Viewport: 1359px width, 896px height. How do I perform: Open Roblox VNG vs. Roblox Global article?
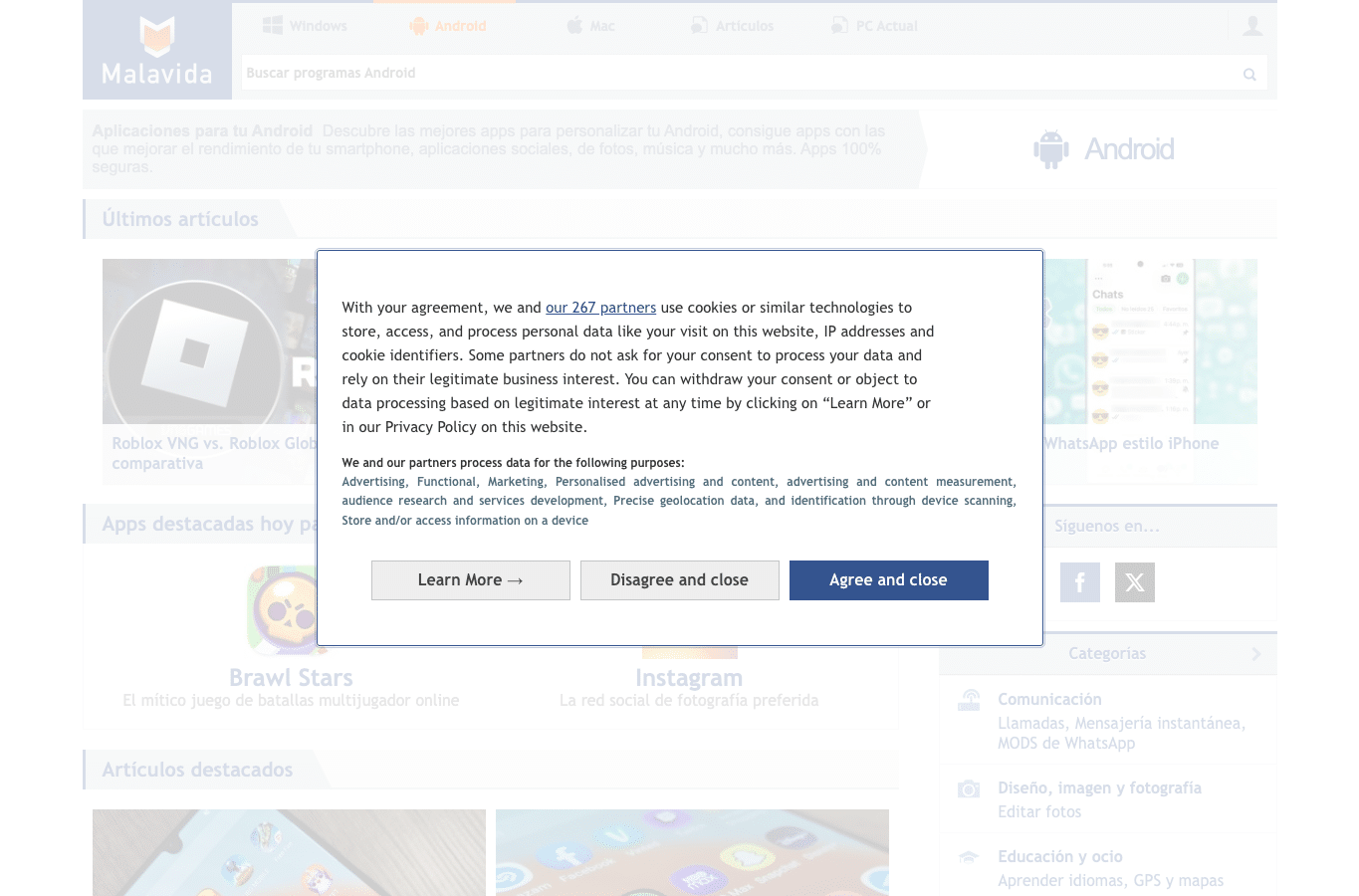click(x=214, y=454)
